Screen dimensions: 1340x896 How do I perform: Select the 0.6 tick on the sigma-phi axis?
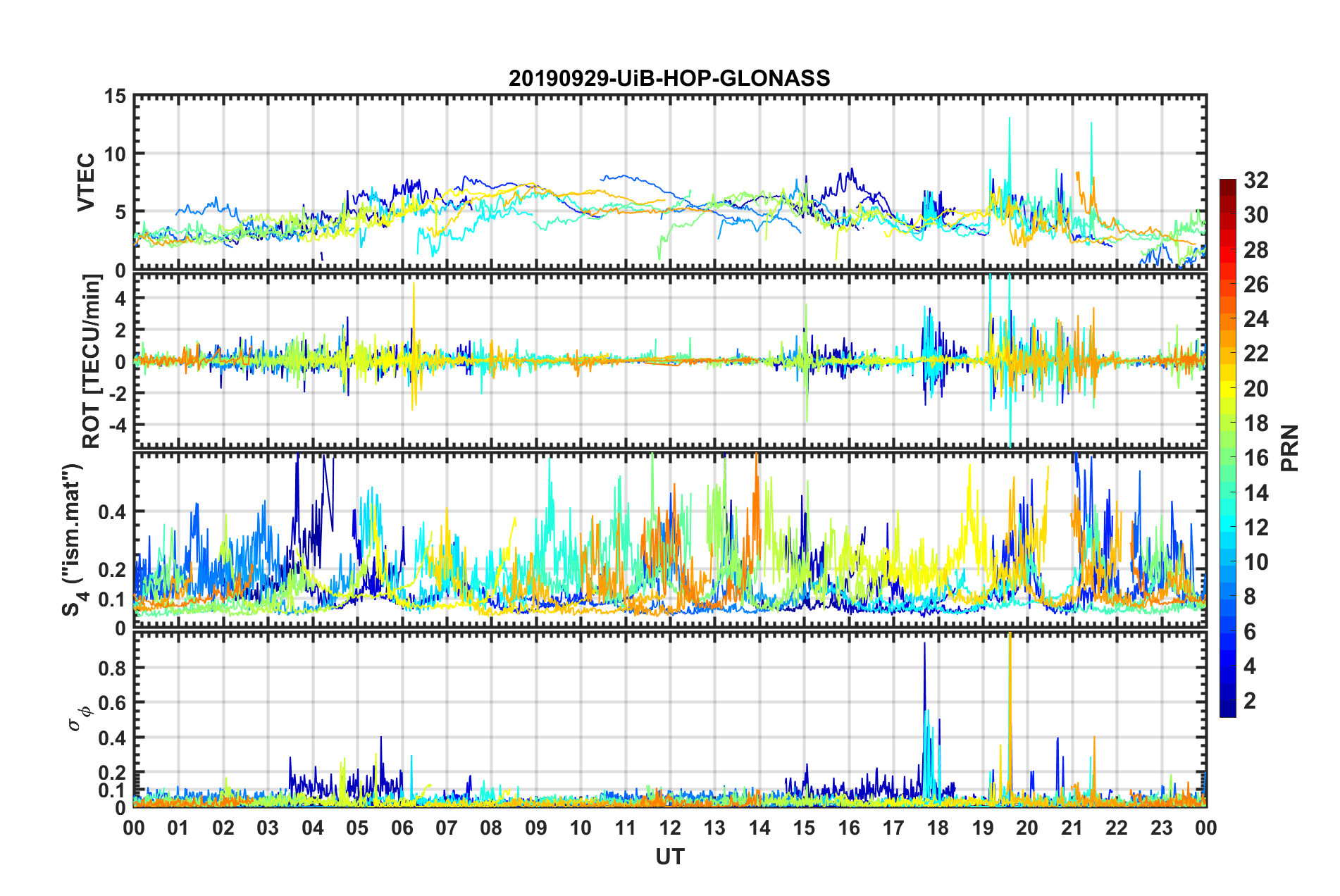pyautogui.click(x=113, y=703)
